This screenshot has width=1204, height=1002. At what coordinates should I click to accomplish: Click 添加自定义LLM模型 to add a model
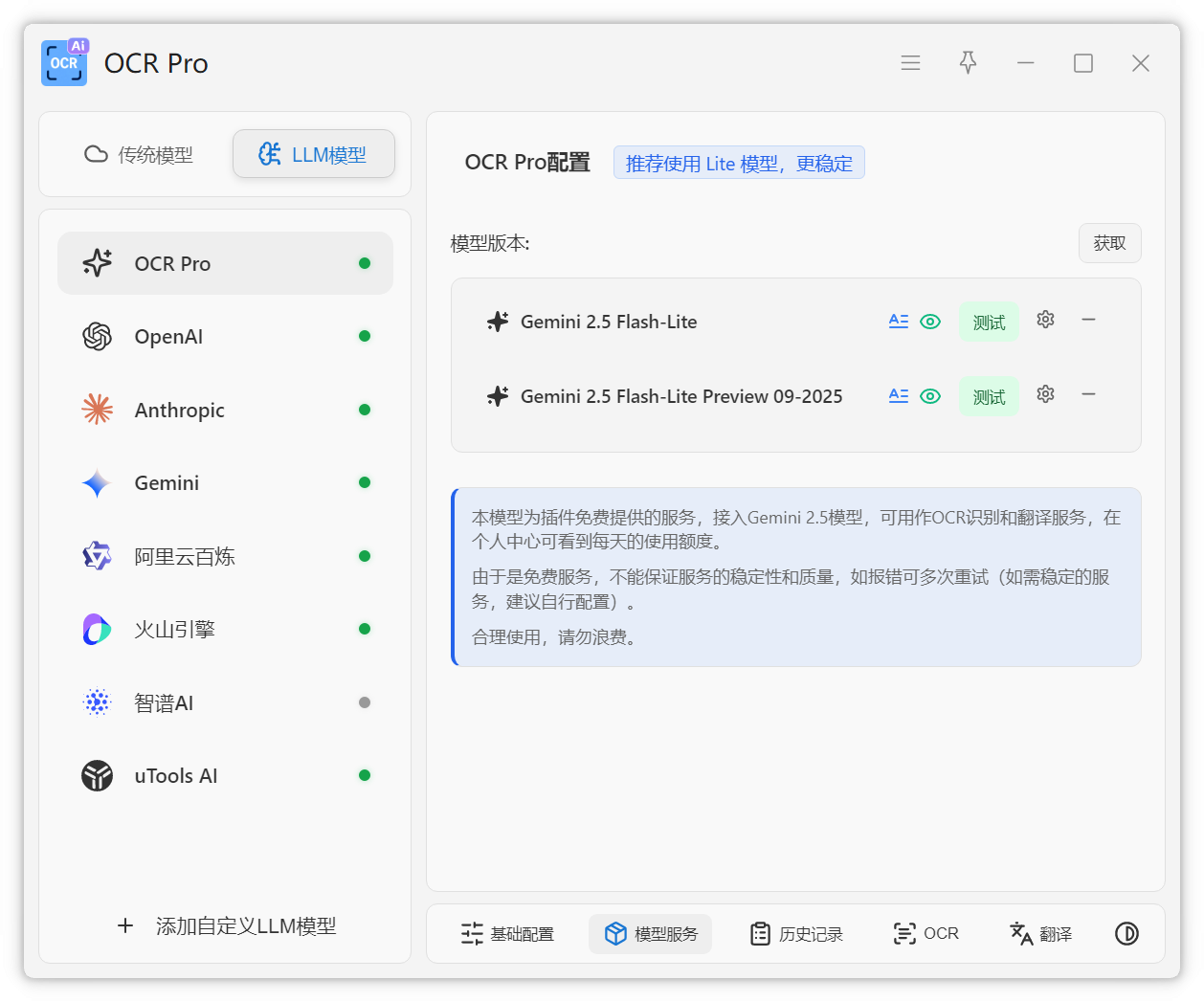[226, 926]
